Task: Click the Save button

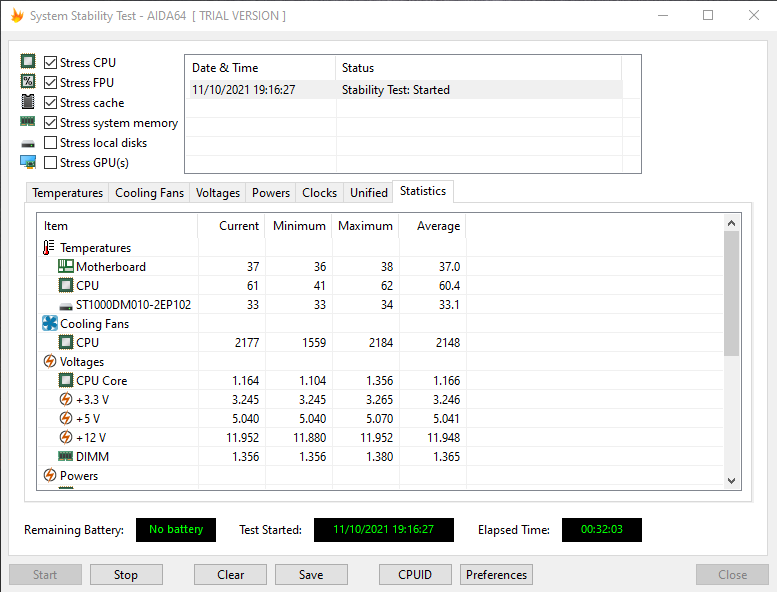Action: click(x=311, y=575)
